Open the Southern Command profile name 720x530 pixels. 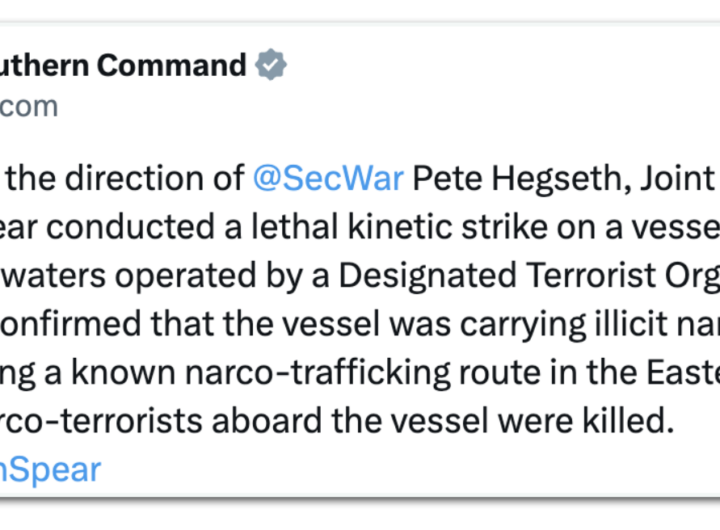tap(122, 66)
